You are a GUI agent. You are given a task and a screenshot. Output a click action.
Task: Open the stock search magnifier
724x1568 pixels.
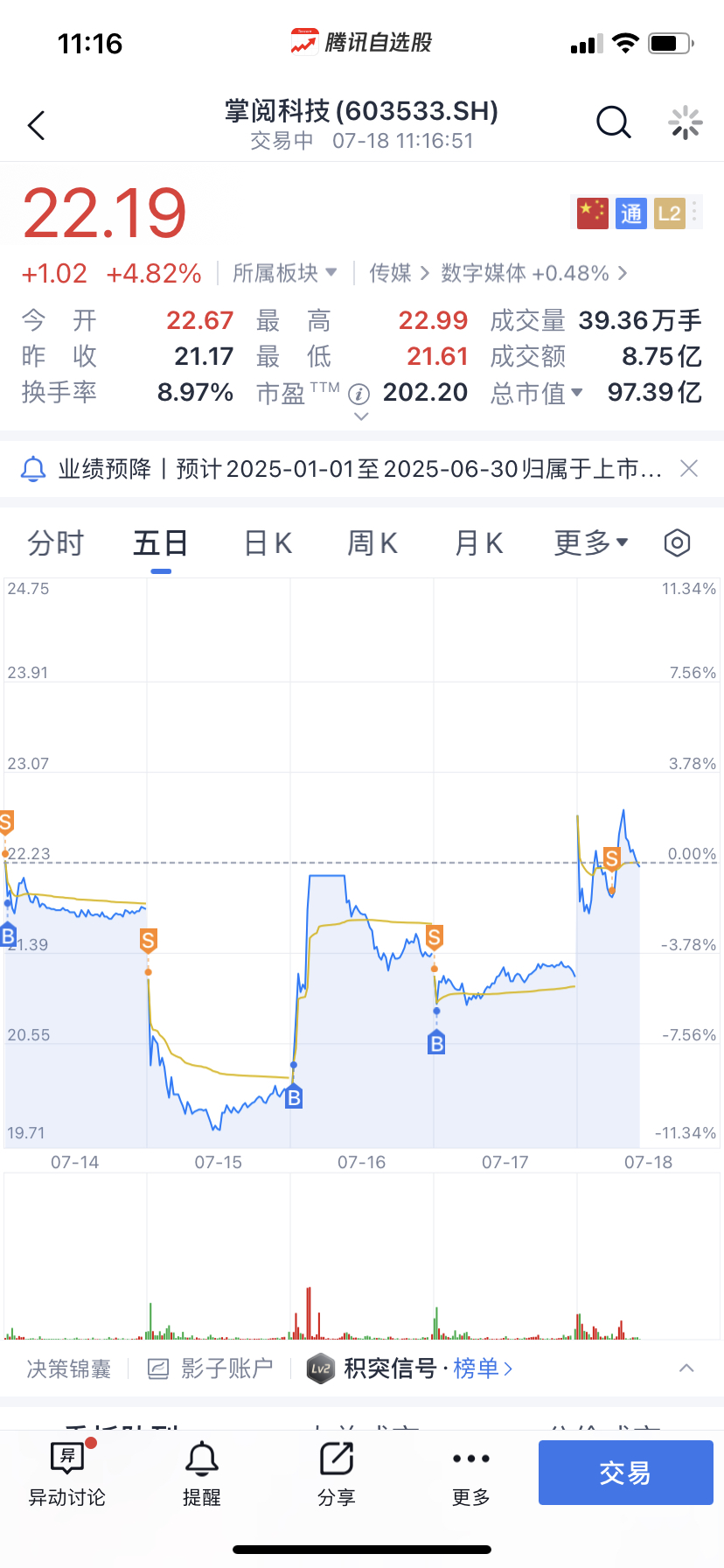tap(613, 123)
